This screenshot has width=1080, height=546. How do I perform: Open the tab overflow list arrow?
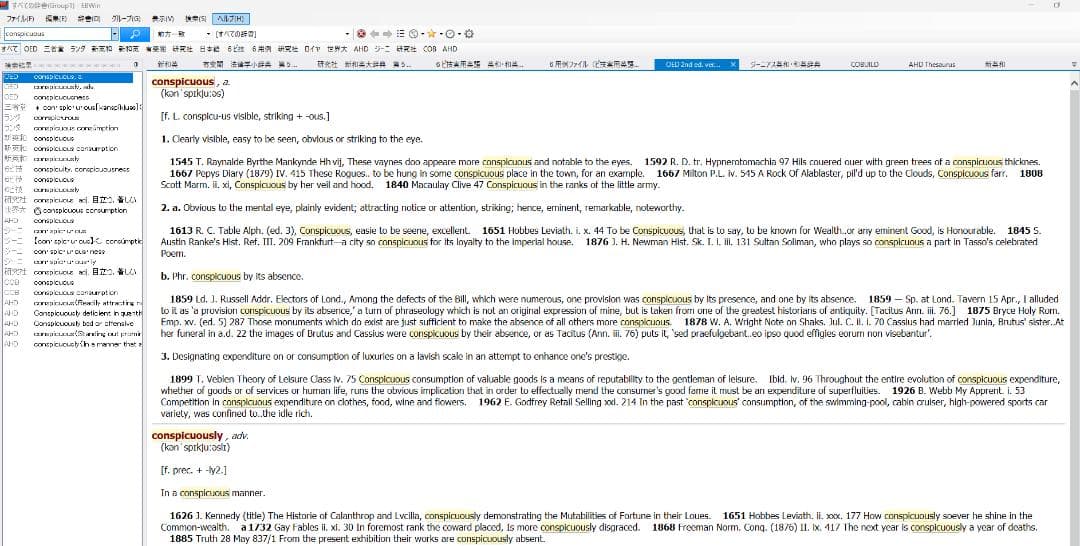coord(1074,65)
